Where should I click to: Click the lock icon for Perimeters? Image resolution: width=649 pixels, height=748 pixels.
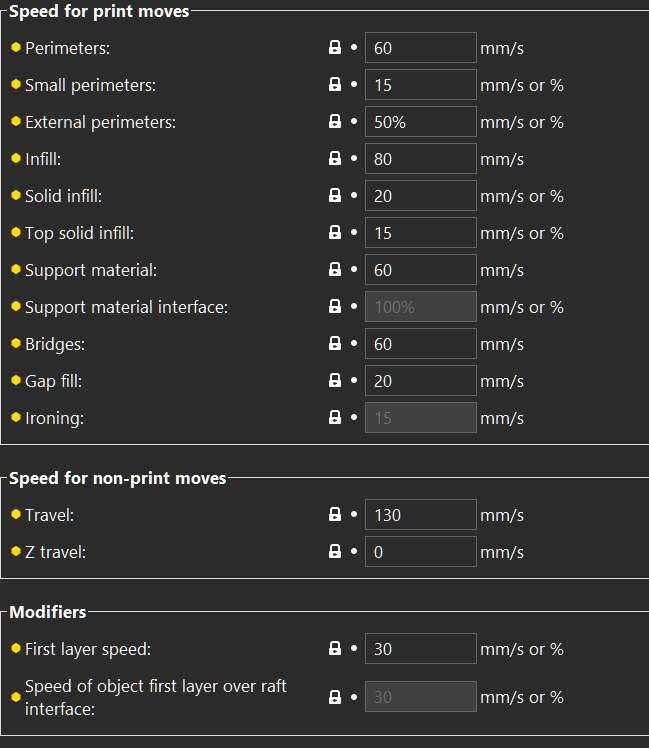coord(335,47)
